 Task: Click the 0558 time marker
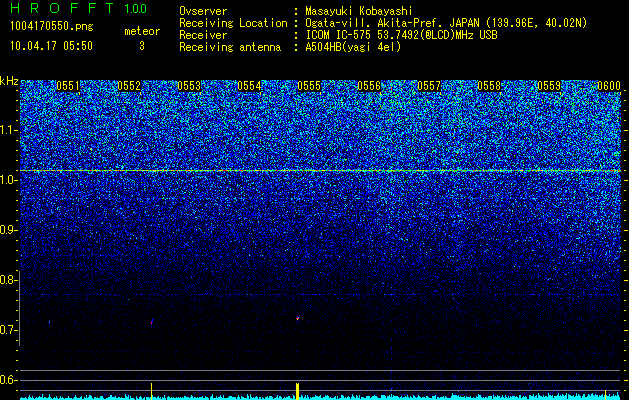tap(489, 86)
